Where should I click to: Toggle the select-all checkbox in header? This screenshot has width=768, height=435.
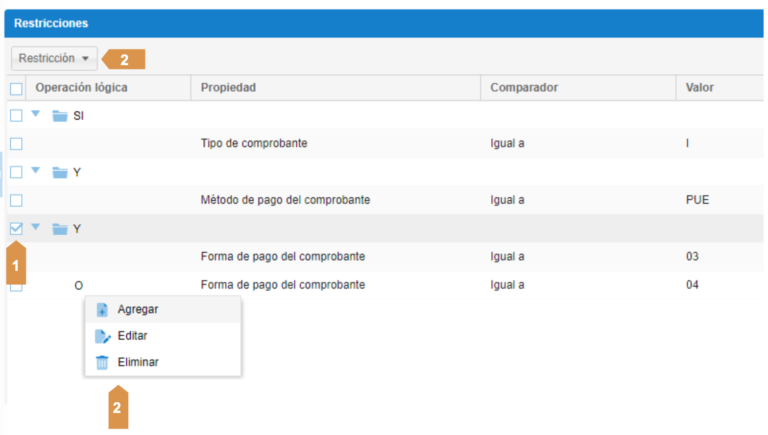point(16,88)
